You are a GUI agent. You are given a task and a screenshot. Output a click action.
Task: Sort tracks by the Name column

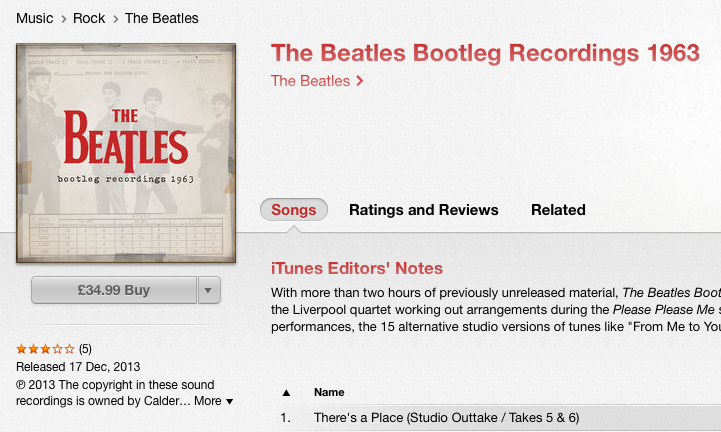click(x=329, y=392)
